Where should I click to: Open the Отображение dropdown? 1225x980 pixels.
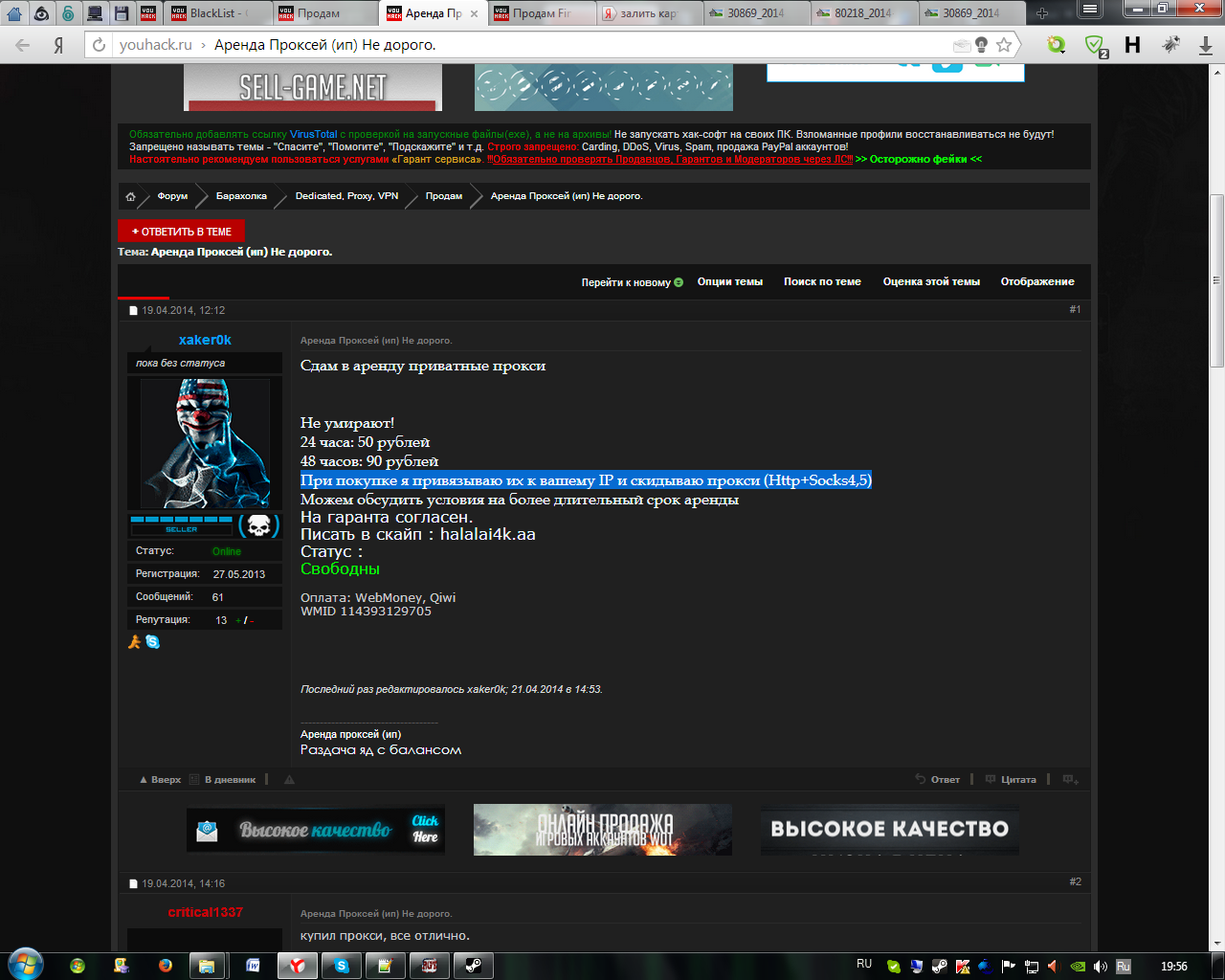click(1037, 282)
